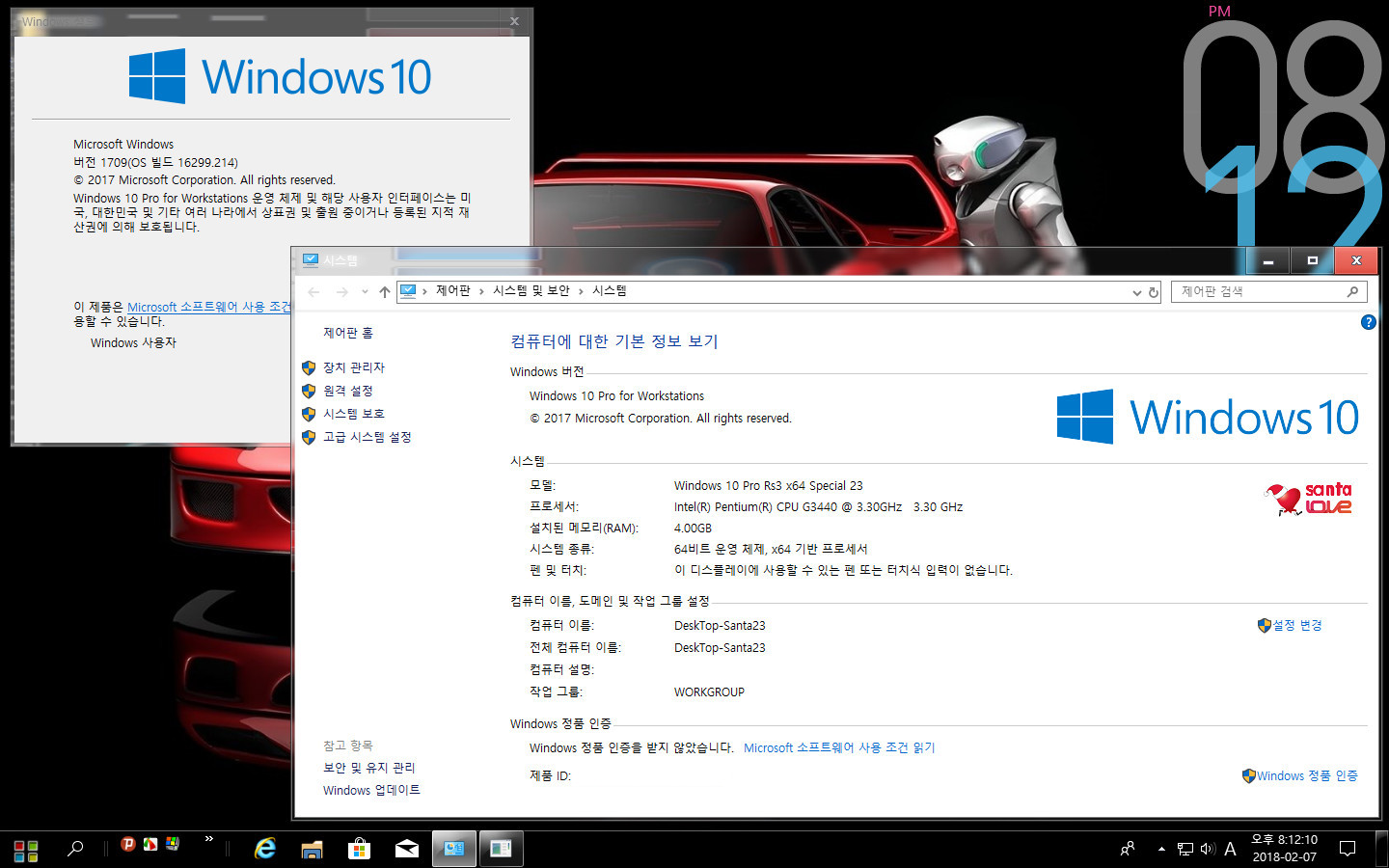
Task: Open the Start menu button
Action: click(26, 850)
